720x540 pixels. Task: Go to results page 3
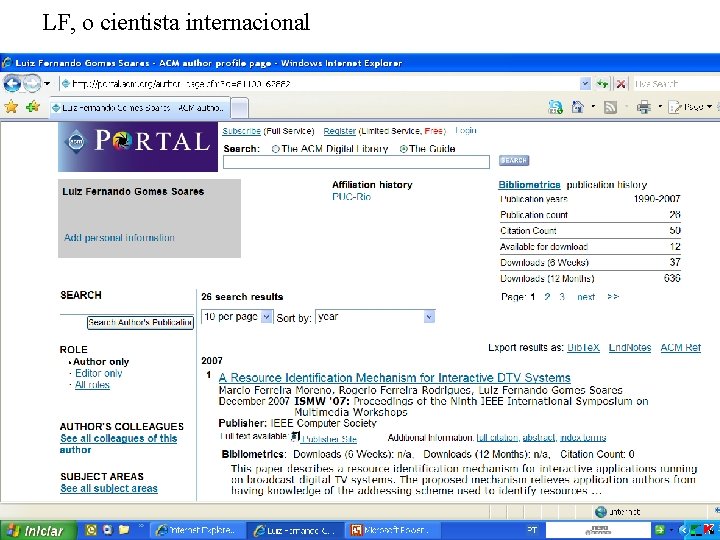[x=562, y=297]
